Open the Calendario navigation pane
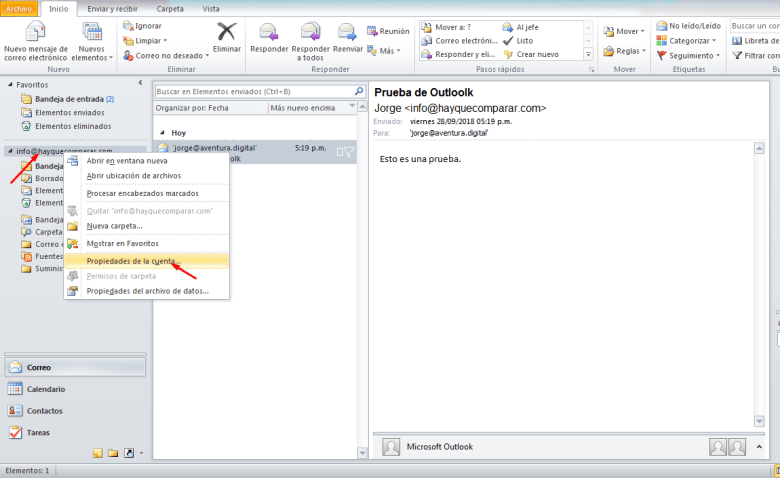780x478 pixels. coord(46,389)
